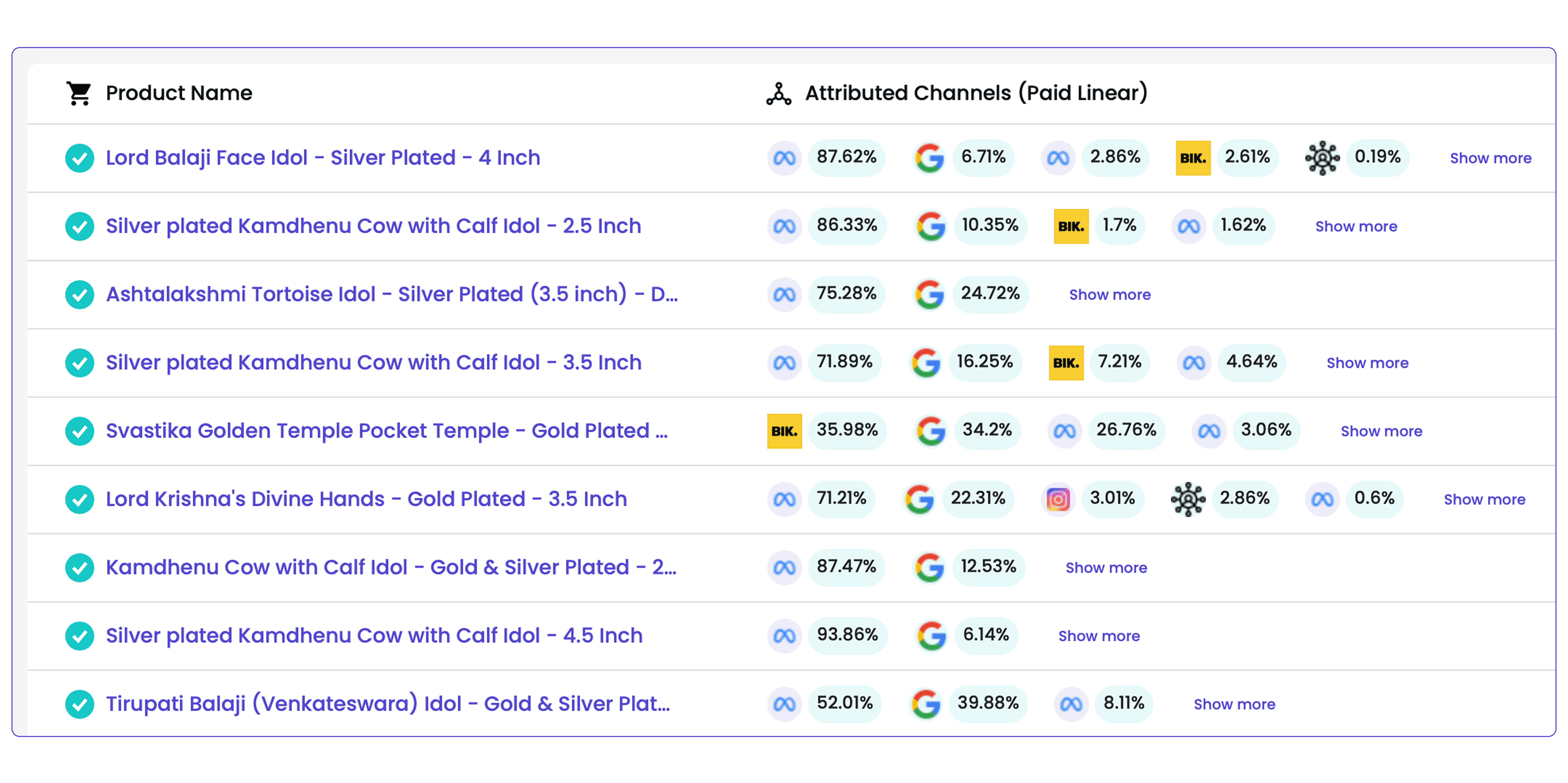Click the Instagram icon next to 3.01%
1568x783 pixels.
pos(1058,499)
